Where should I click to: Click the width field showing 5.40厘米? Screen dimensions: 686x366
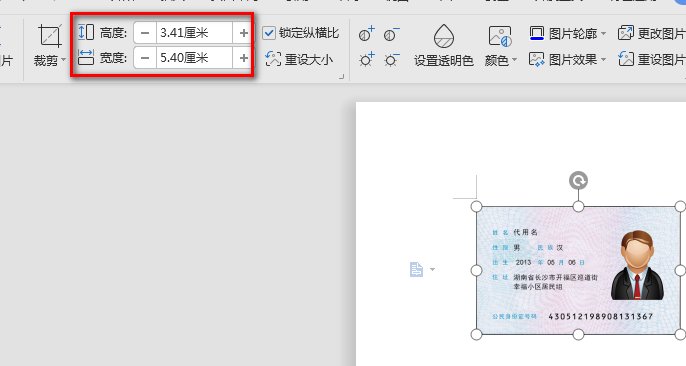(194, 58)
